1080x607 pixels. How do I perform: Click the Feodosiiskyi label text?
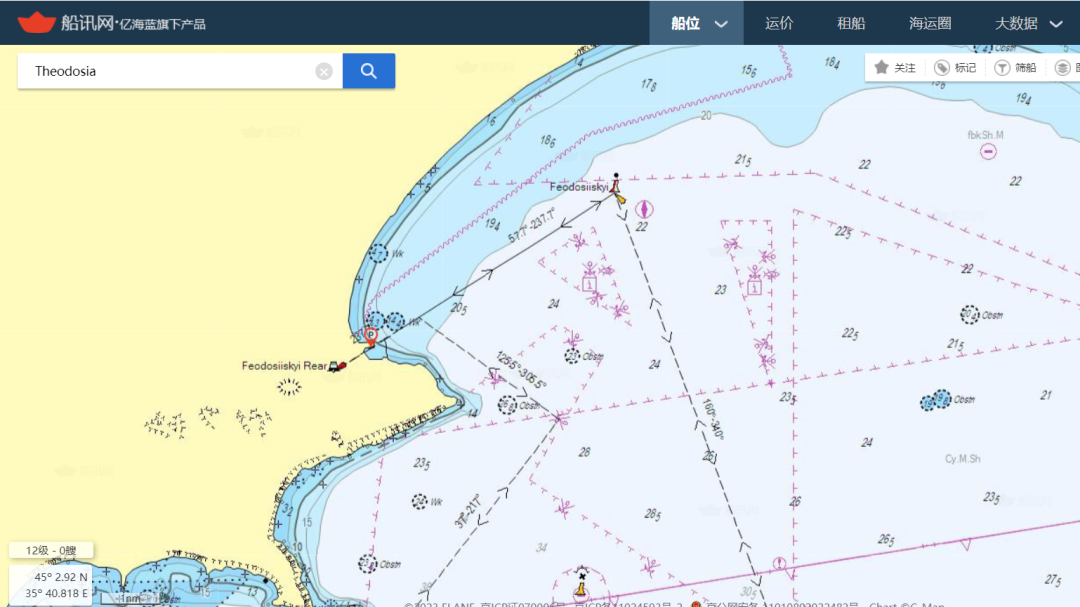(579, 187)
